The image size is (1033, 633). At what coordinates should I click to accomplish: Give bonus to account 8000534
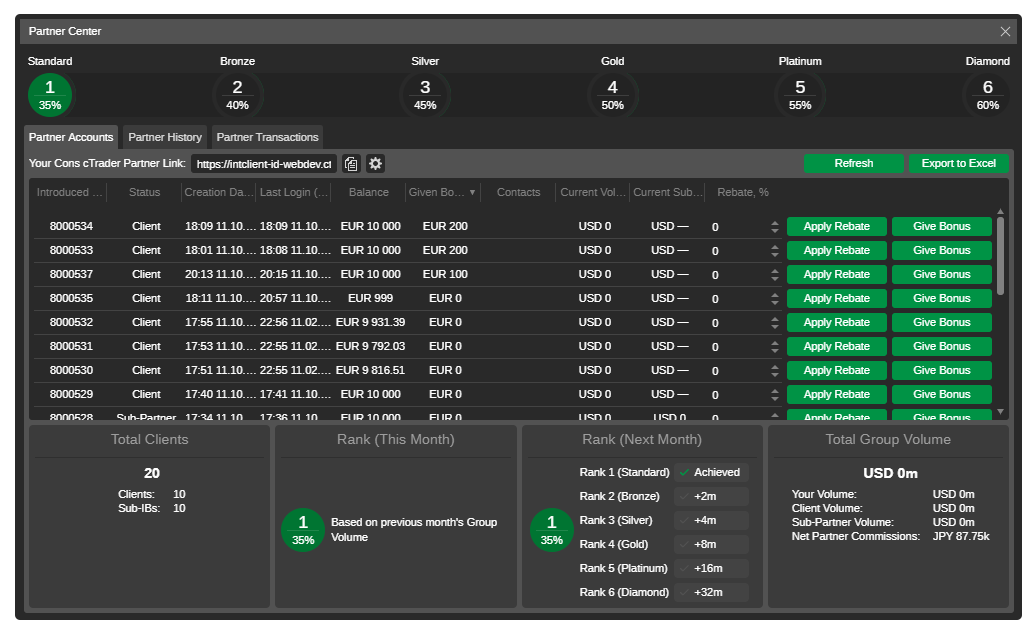(x=941, y=227)
